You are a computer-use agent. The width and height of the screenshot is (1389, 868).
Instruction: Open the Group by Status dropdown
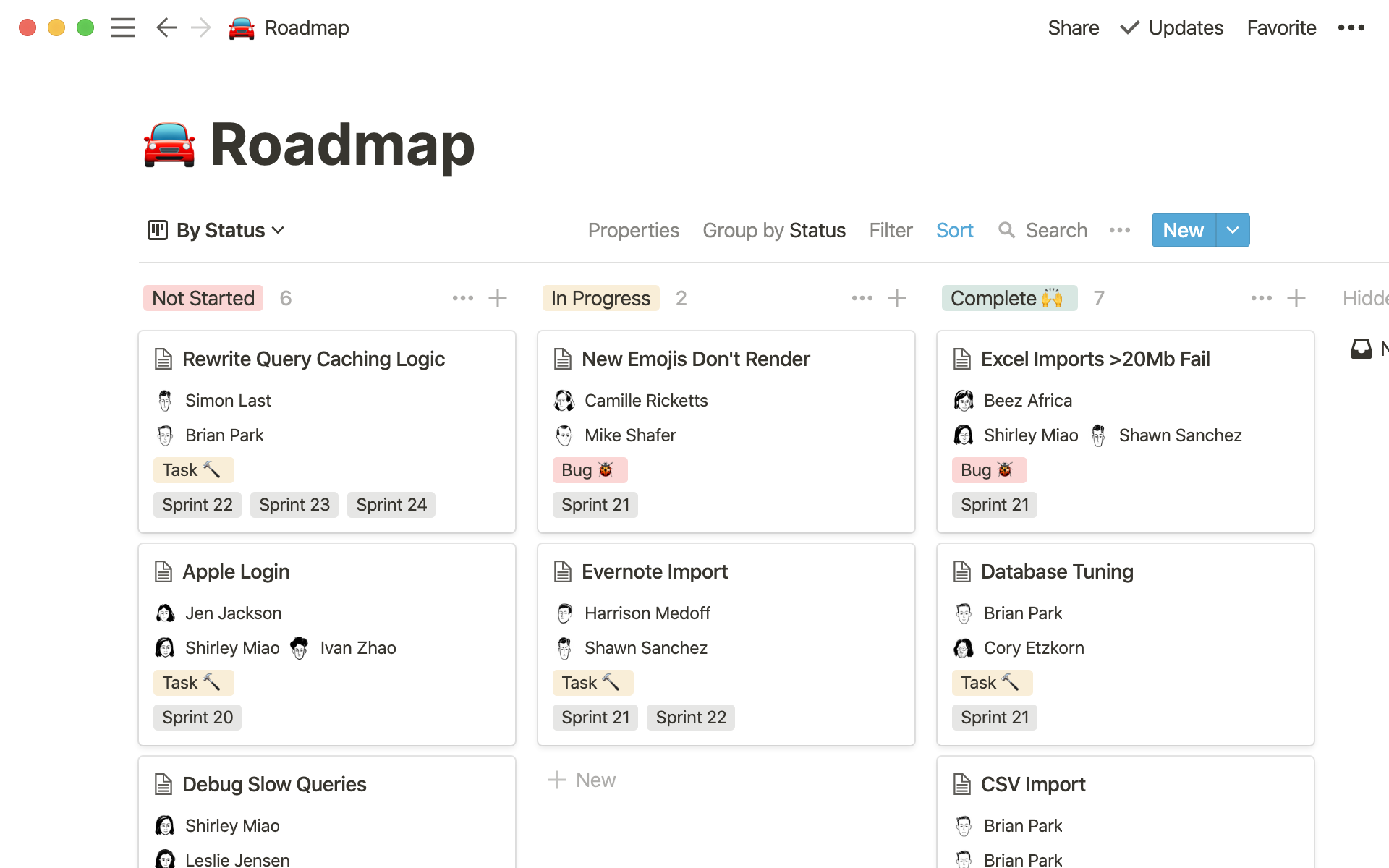coord(774,230)
